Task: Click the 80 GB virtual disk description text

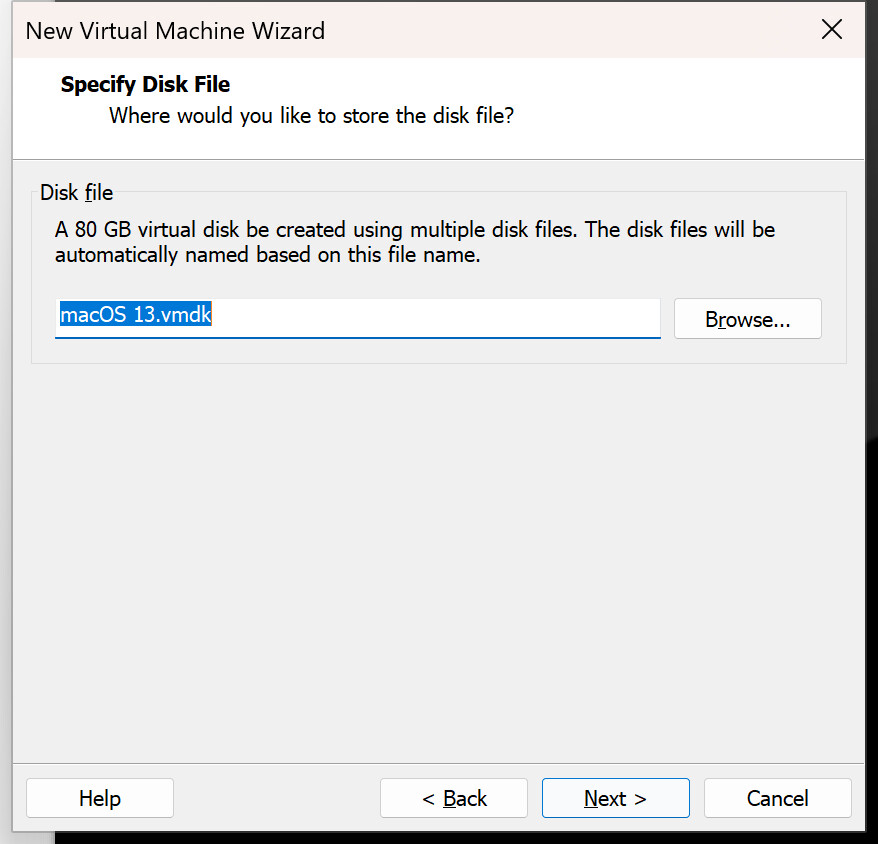Action: (414, 230)
